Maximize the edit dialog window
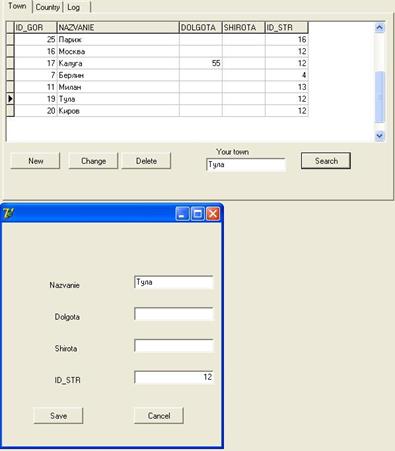The image size is (395, 451). pyautogui.click(x=197, y=214)
